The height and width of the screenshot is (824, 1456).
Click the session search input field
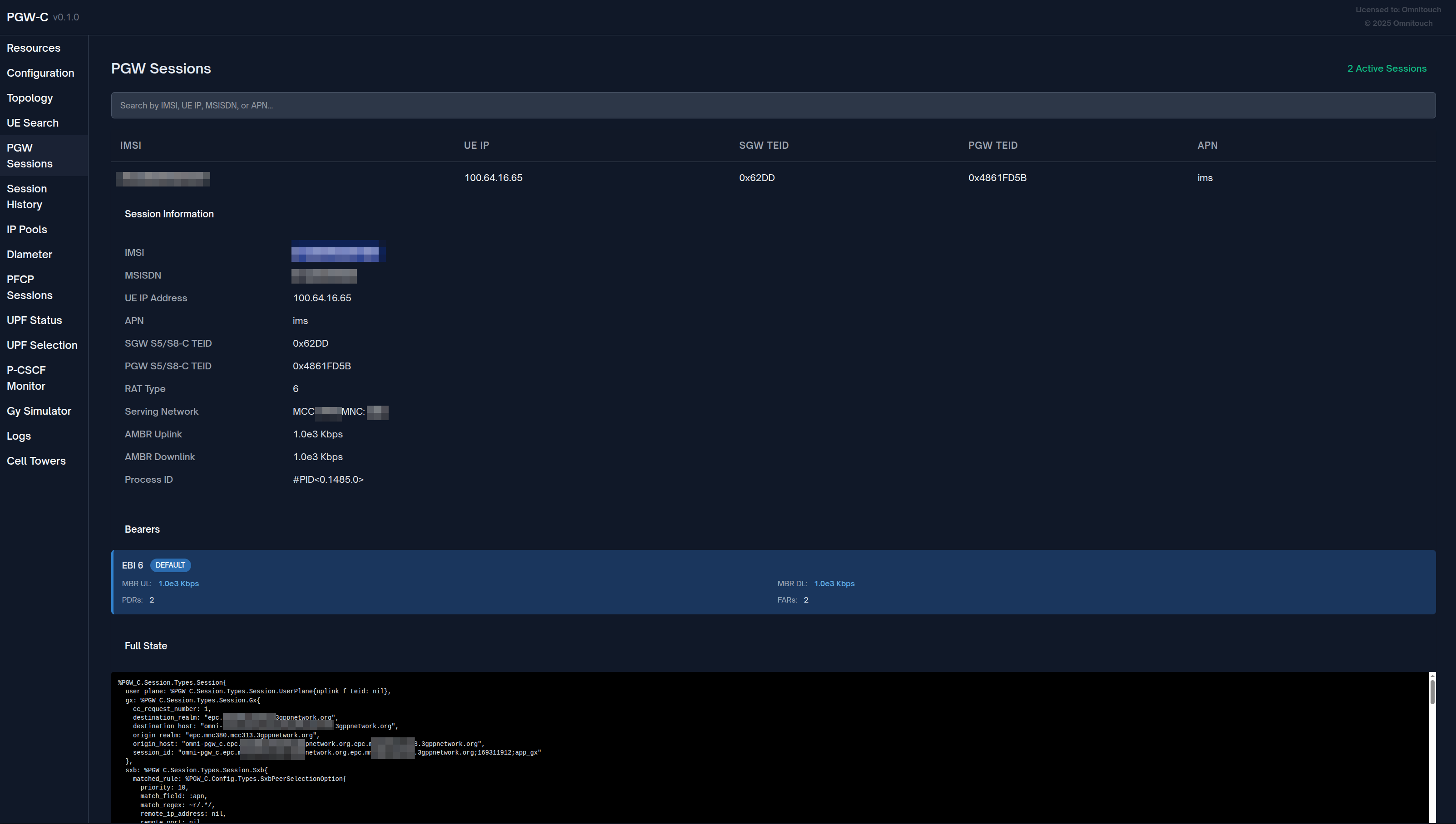(773, 105)
